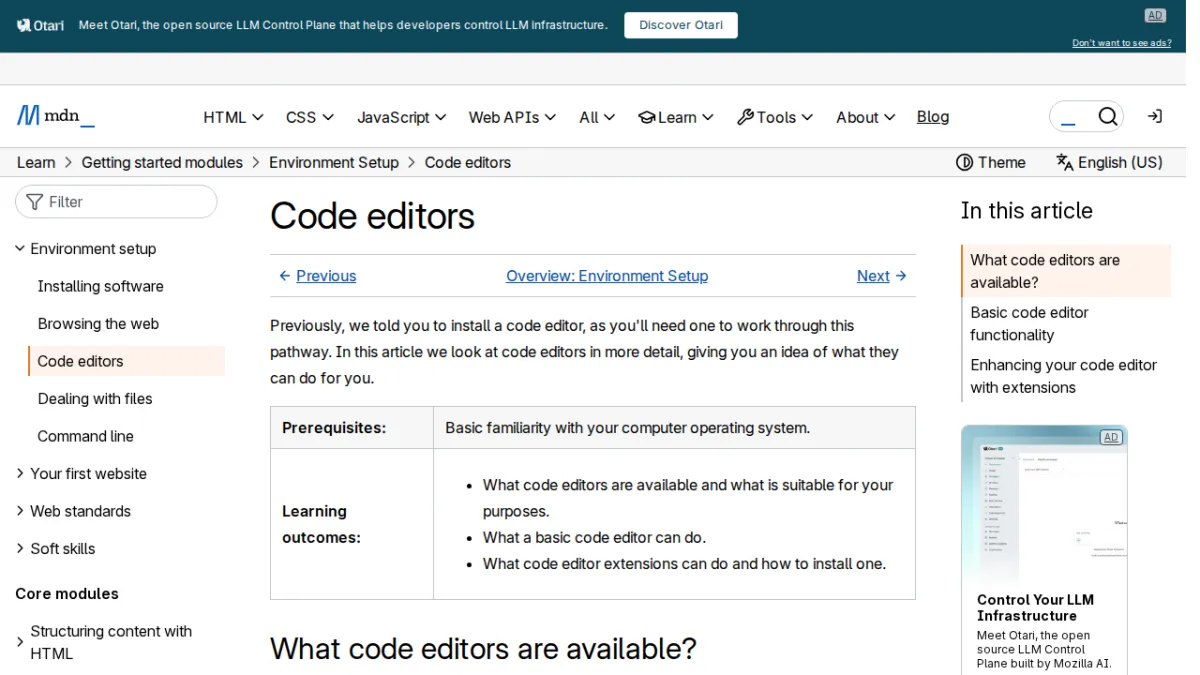
Task: Open the CSS menu
Action: point(310,117)
